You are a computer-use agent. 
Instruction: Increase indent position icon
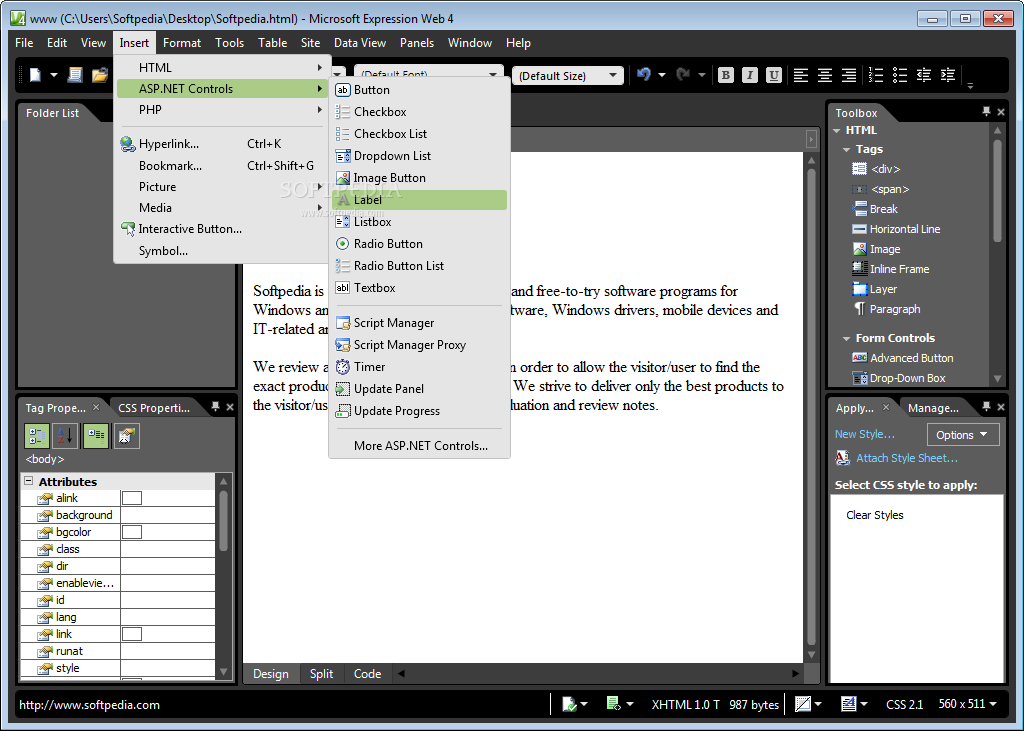[948, 75]
